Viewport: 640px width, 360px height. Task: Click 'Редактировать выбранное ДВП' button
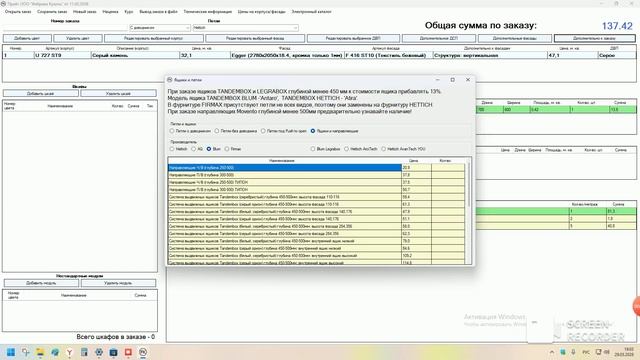click(x=353, y=38)
